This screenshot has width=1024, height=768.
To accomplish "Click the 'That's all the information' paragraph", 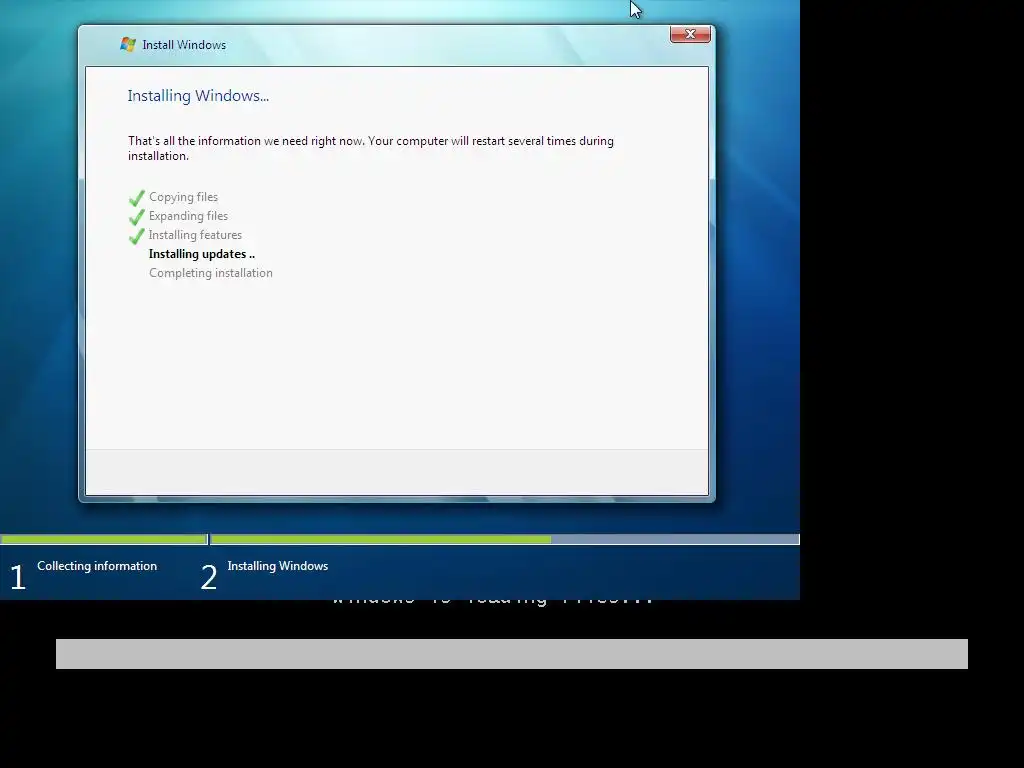I will (x=370, y=148).
